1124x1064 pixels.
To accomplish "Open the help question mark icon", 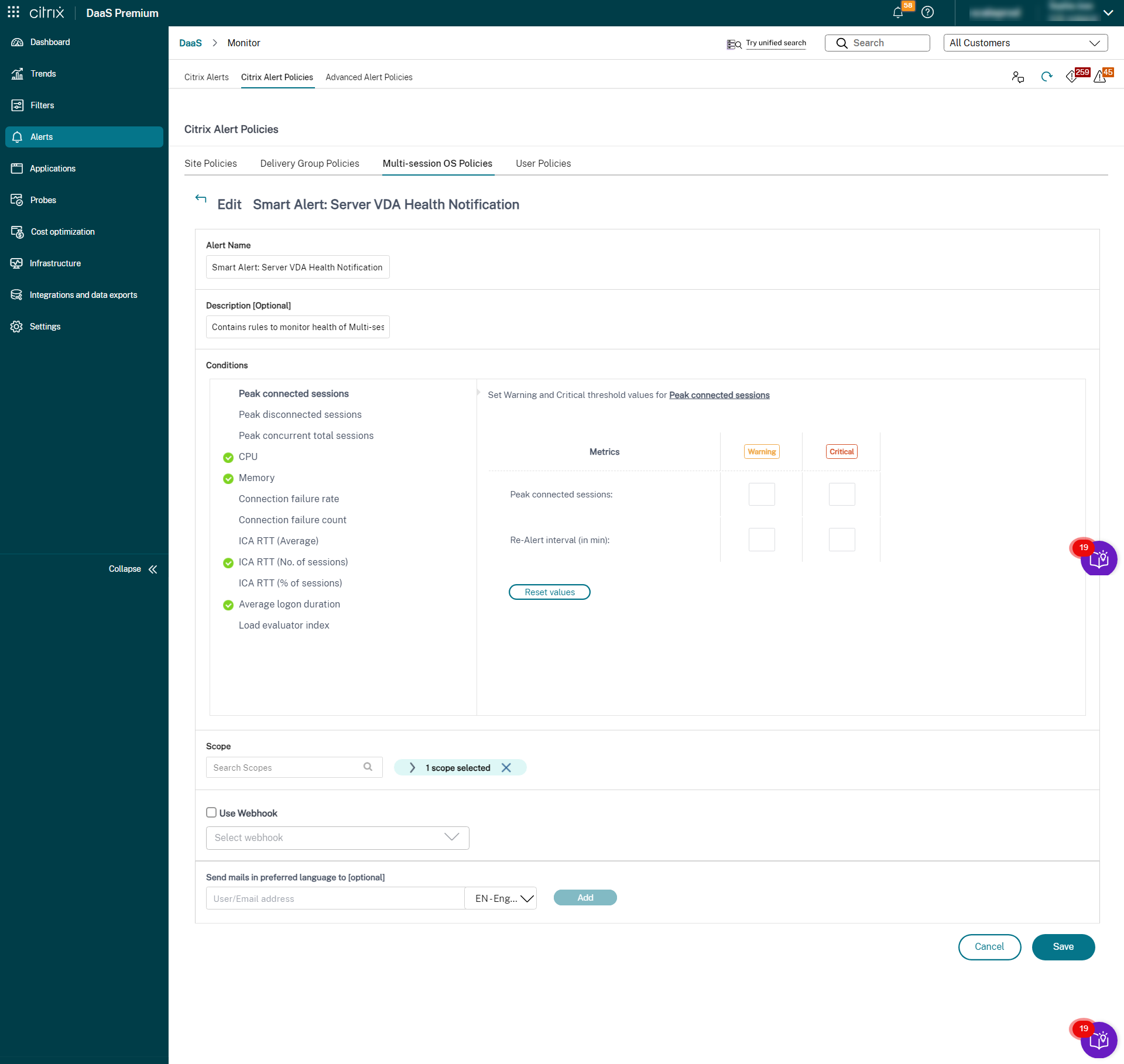I will (927, 12).
